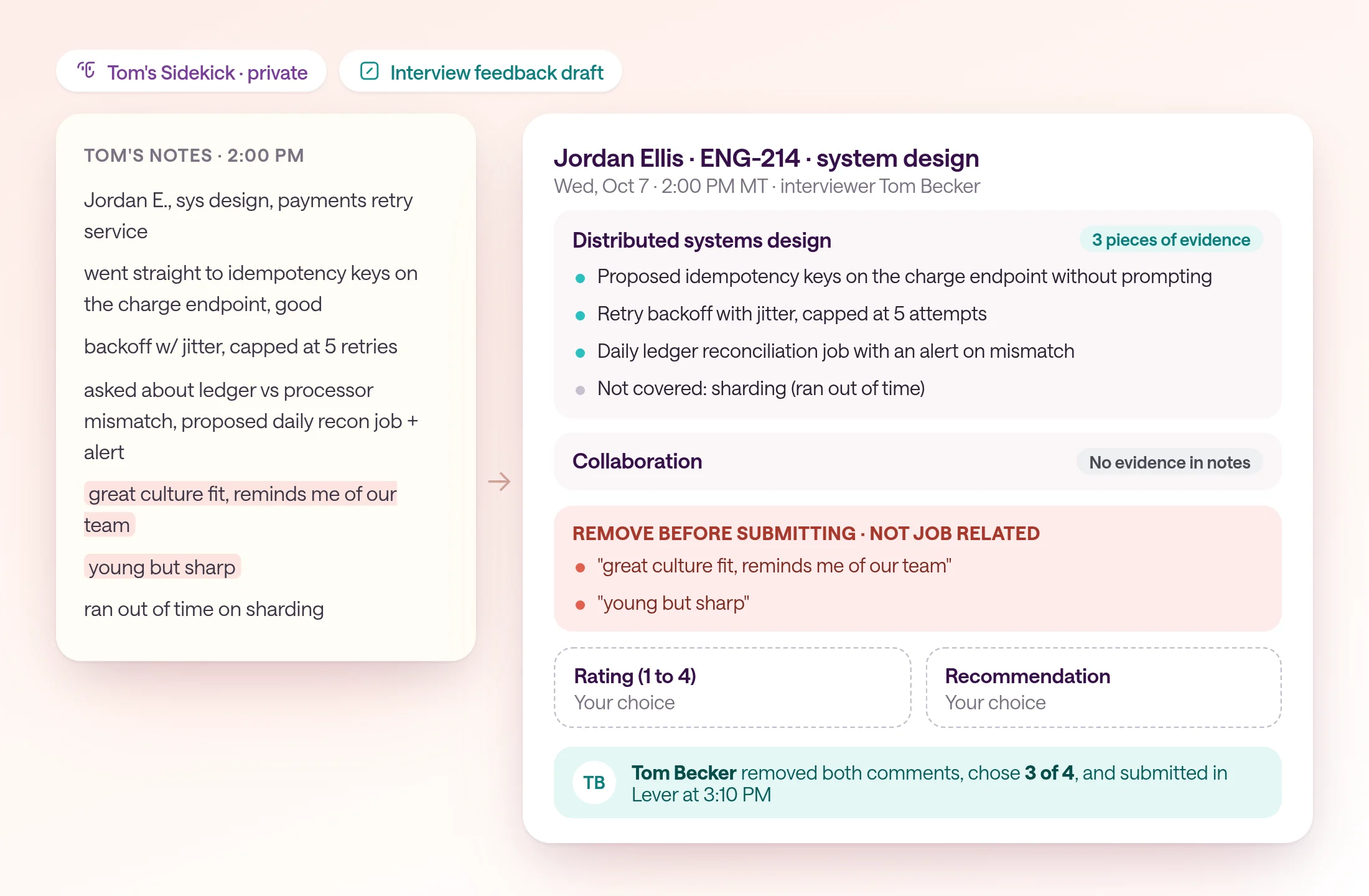Open the Recommendation choice field
1369x896 pixels.
point(1103,688)
